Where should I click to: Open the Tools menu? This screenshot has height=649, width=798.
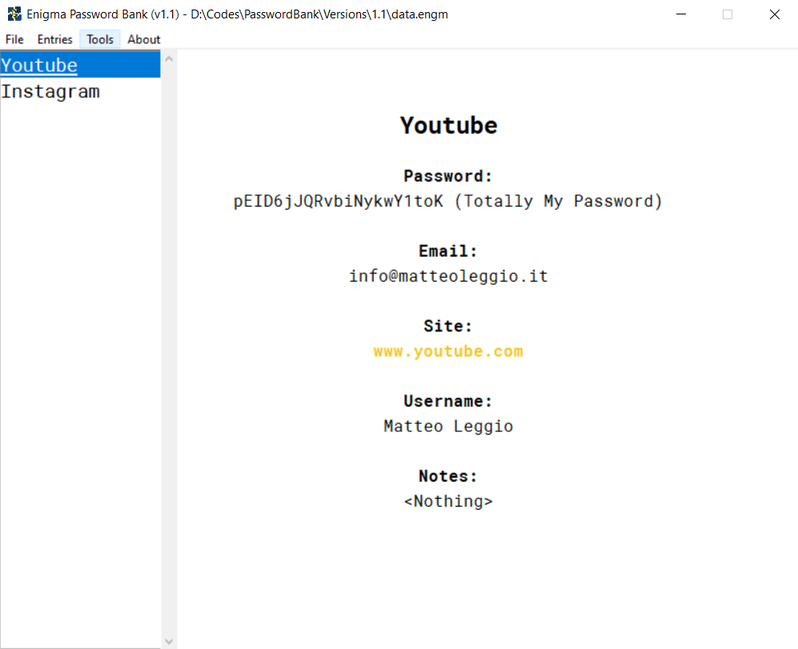[x=100, y=39]
